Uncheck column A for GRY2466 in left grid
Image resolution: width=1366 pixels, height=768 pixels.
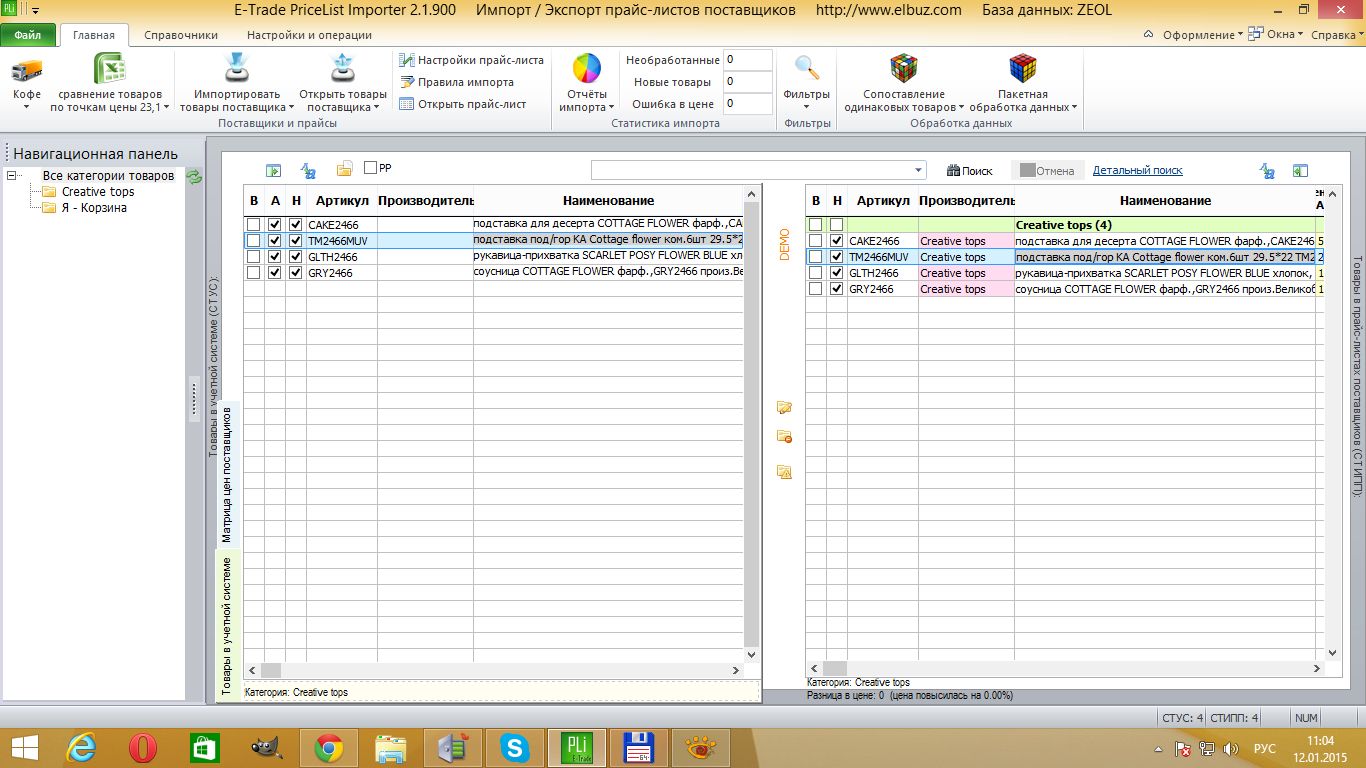[274, 273]
